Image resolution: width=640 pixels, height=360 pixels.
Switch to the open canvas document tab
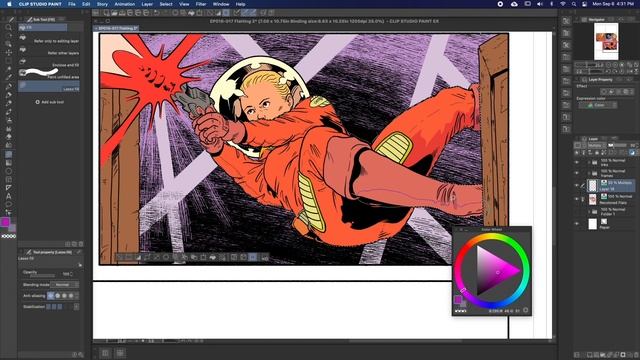coord(117,28)
